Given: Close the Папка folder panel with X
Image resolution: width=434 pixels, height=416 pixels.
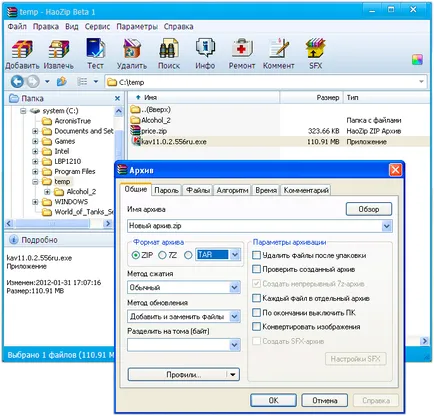Looking at the screenshot, I should (117, 98).
